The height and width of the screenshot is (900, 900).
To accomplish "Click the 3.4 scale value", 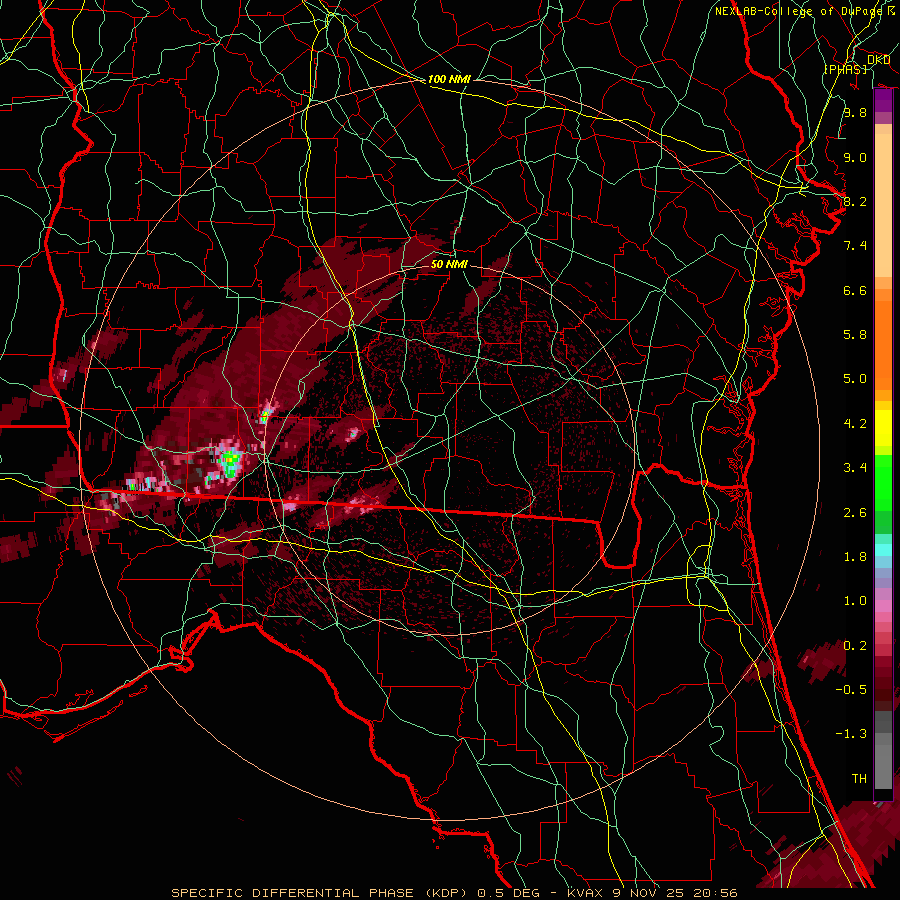I will click(855, 468).
